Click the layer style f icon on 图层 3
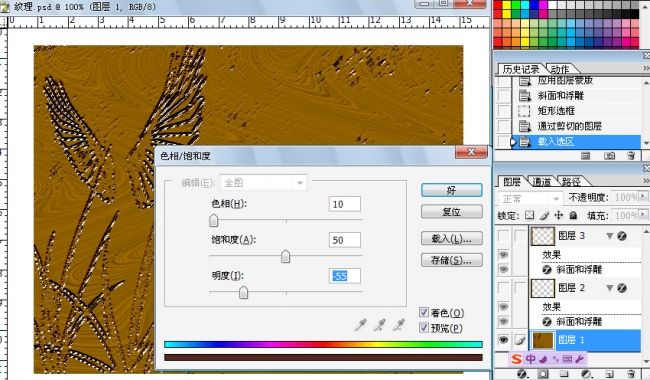 (x=622, y=236)
